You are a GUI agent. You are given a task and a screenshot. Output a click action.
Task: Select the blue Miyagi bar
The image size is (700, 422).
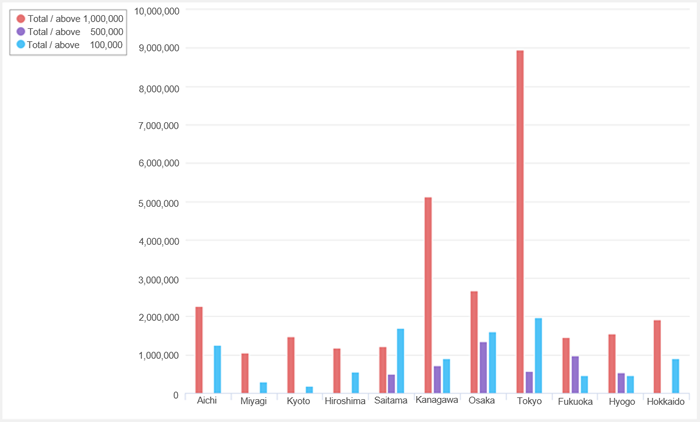(263, 388)
